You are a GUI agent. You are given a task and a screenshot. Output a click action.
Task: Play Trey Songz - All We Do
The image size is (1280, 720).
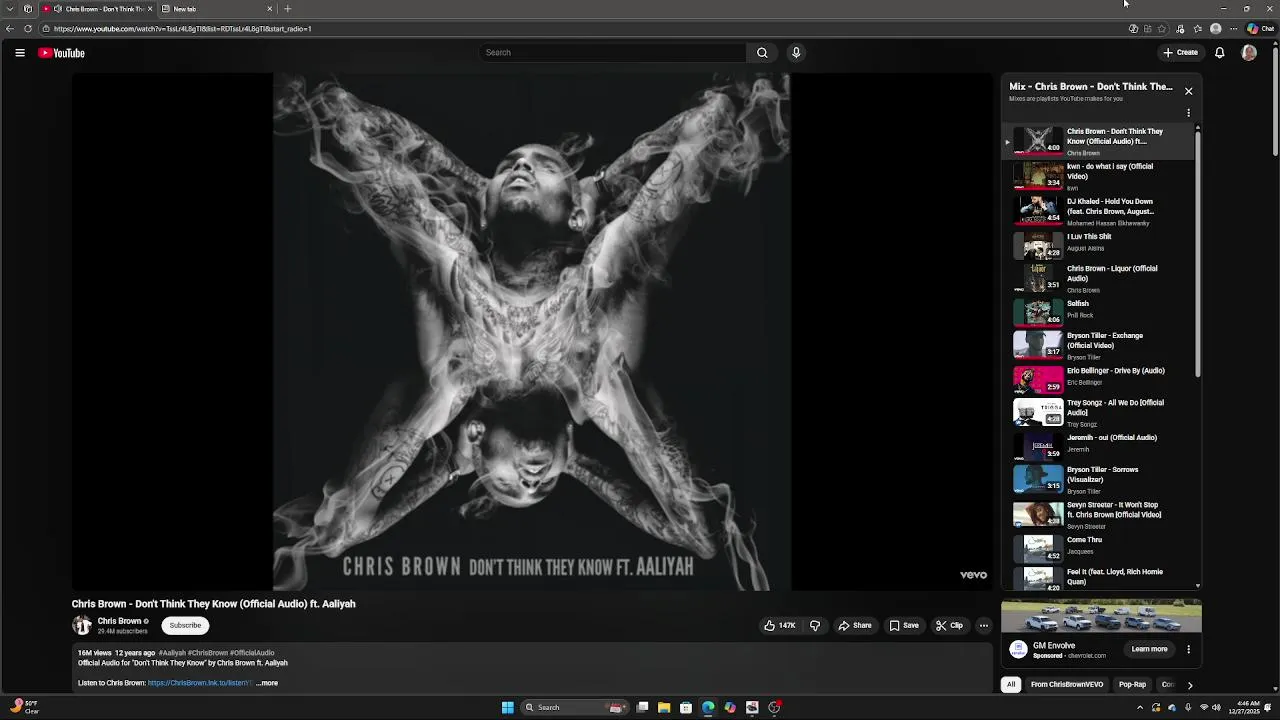(x=1098, y=412)
